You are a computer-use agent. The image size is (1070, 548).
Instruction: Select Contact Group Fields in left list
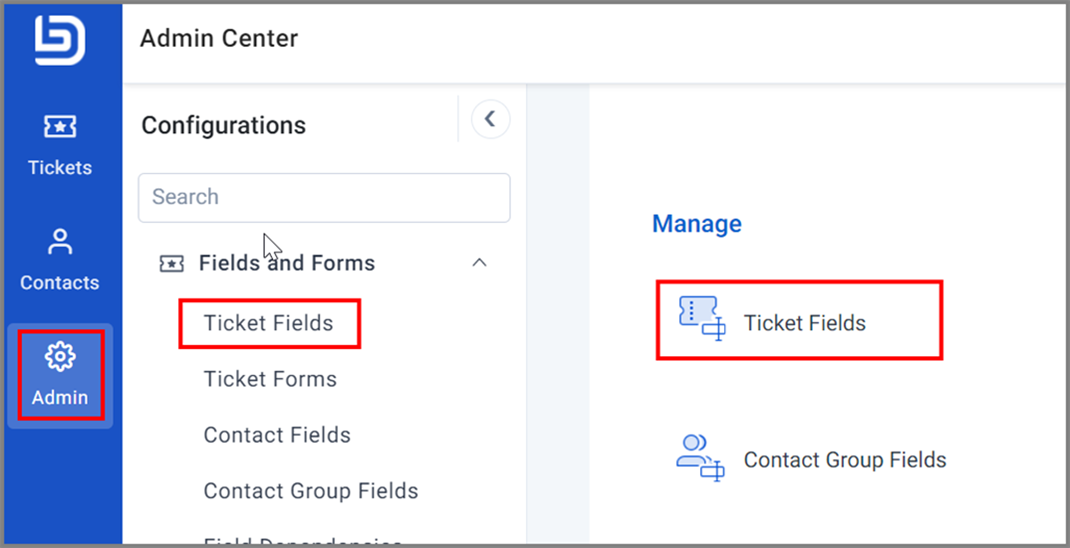click(311, 491)
